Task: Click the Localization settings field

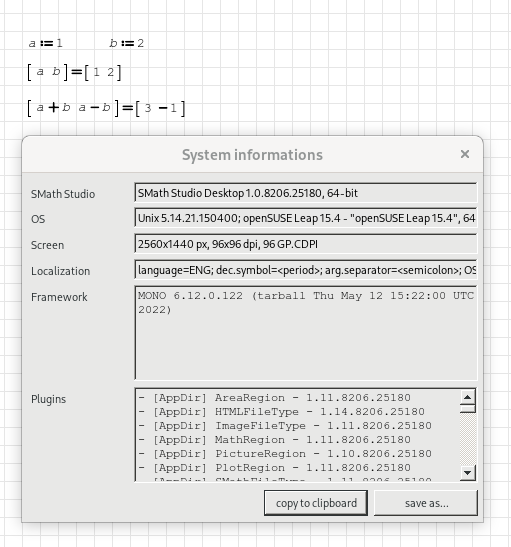Action: [x=306, y=270]
